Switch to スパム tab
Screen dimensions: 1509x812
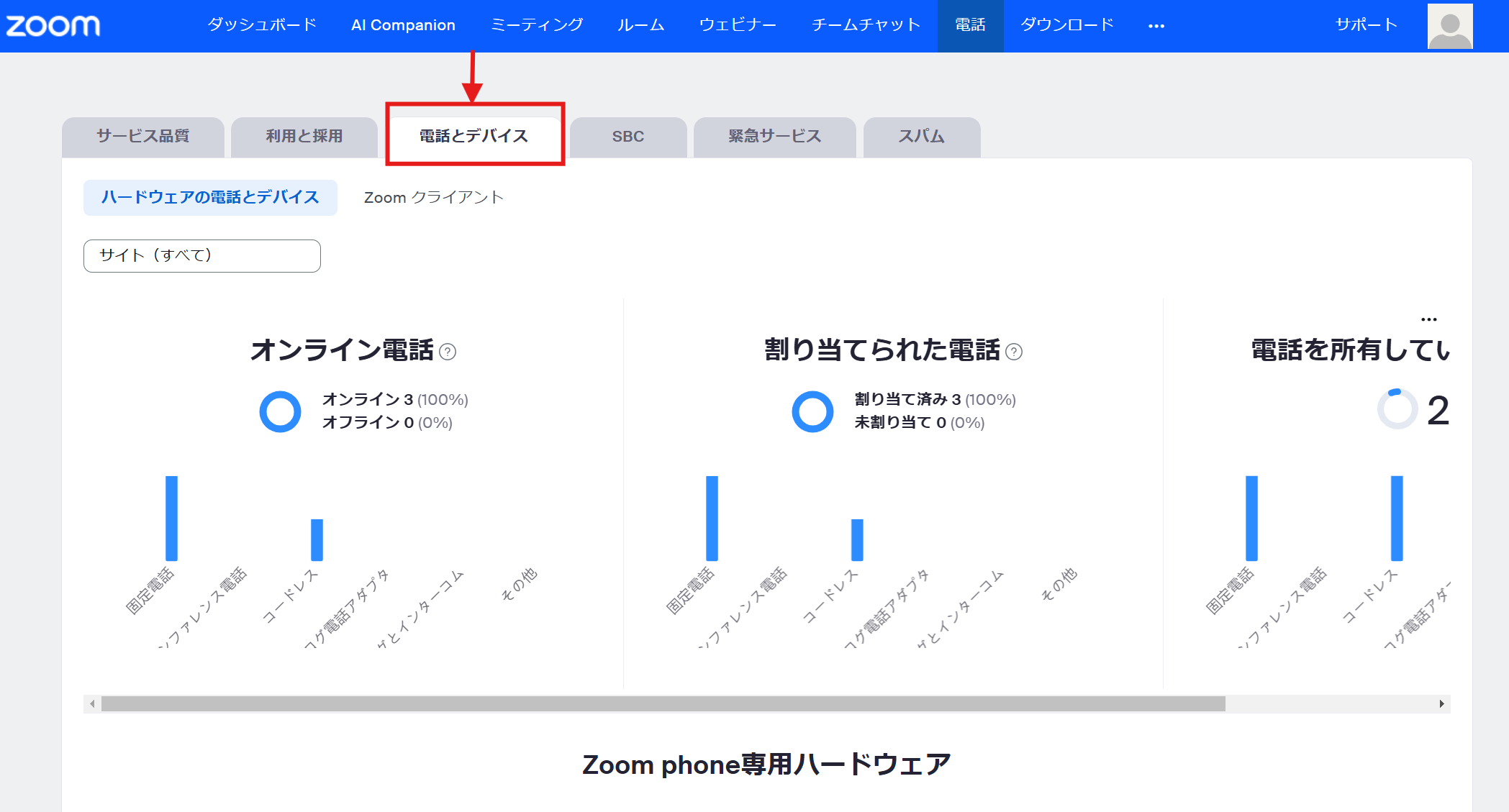921,137
